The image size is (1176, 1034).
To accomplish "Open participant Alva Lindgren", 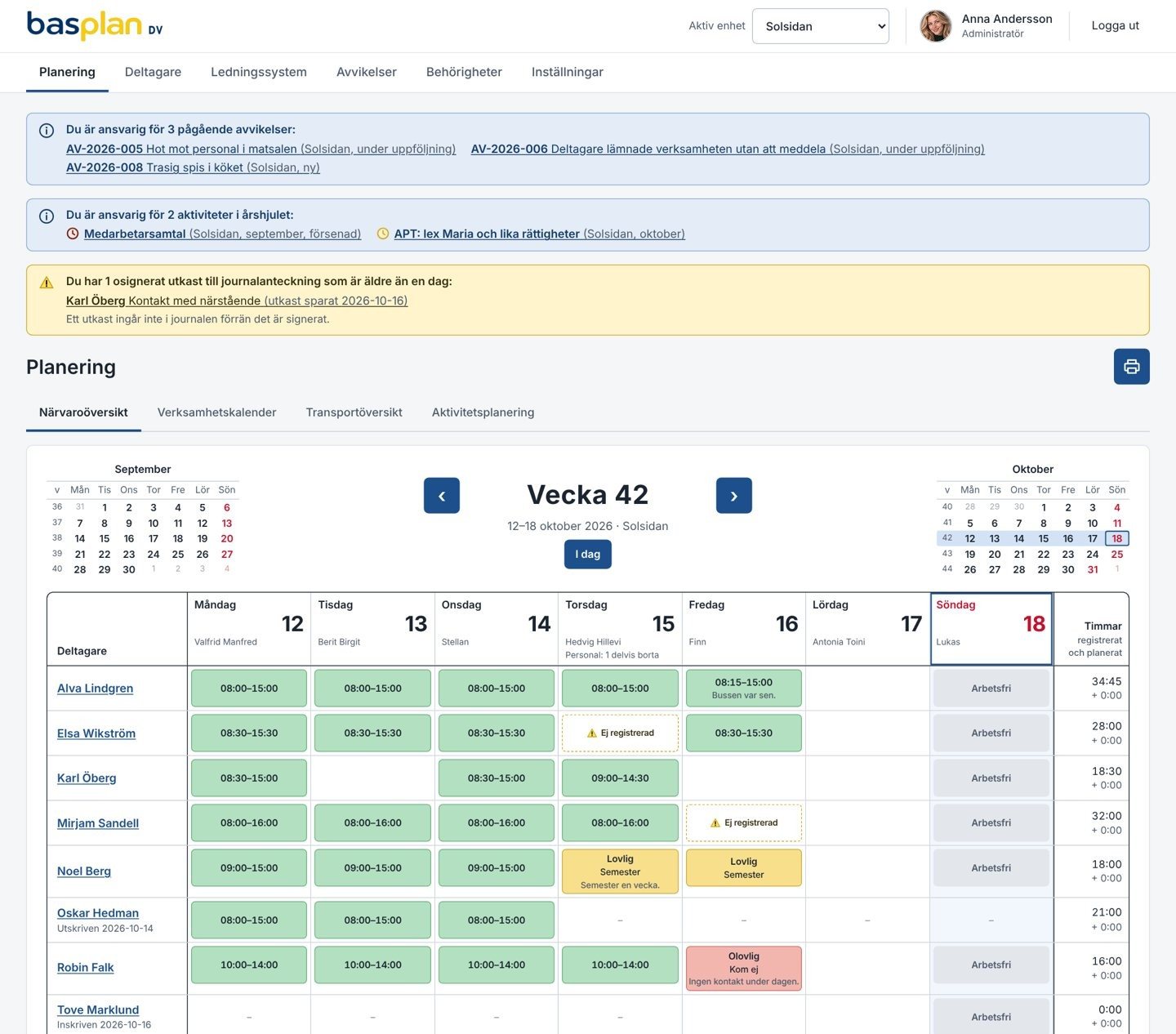I will pyautogui.click(x=95, y=689).
